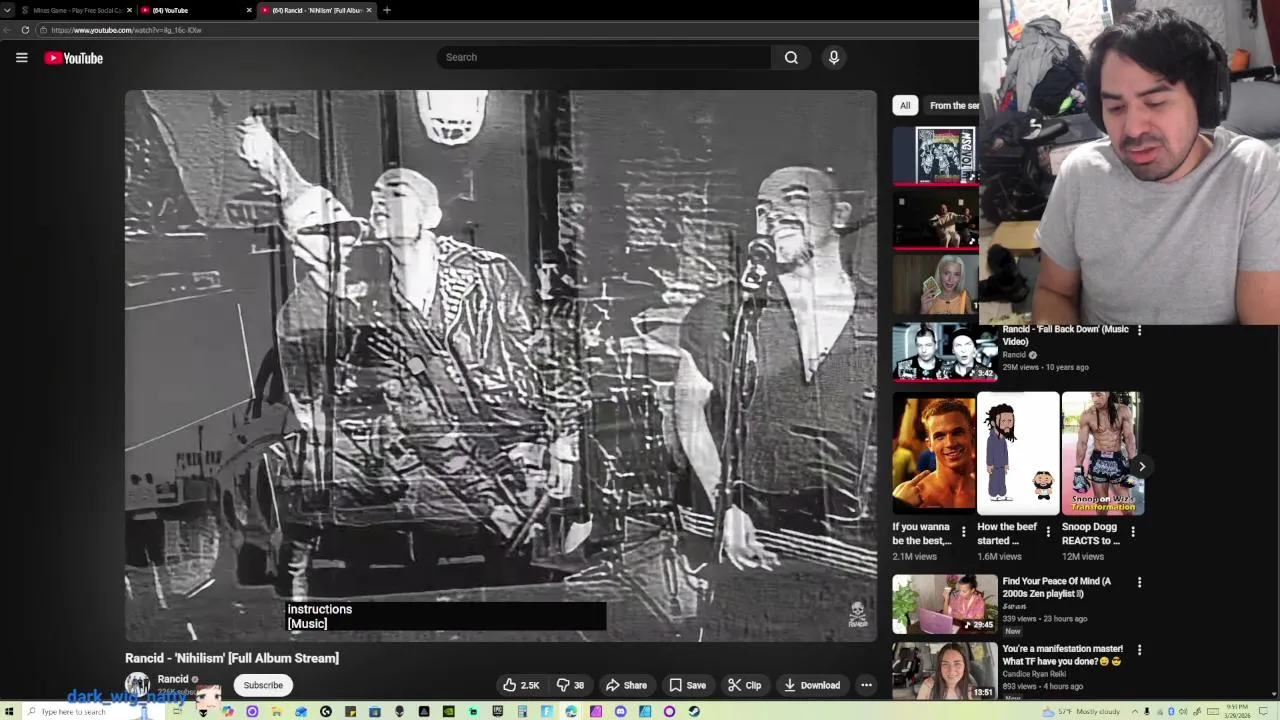1280x720 pixels.
Task: Close the Mines Game tab
Action: coord(129,10)
